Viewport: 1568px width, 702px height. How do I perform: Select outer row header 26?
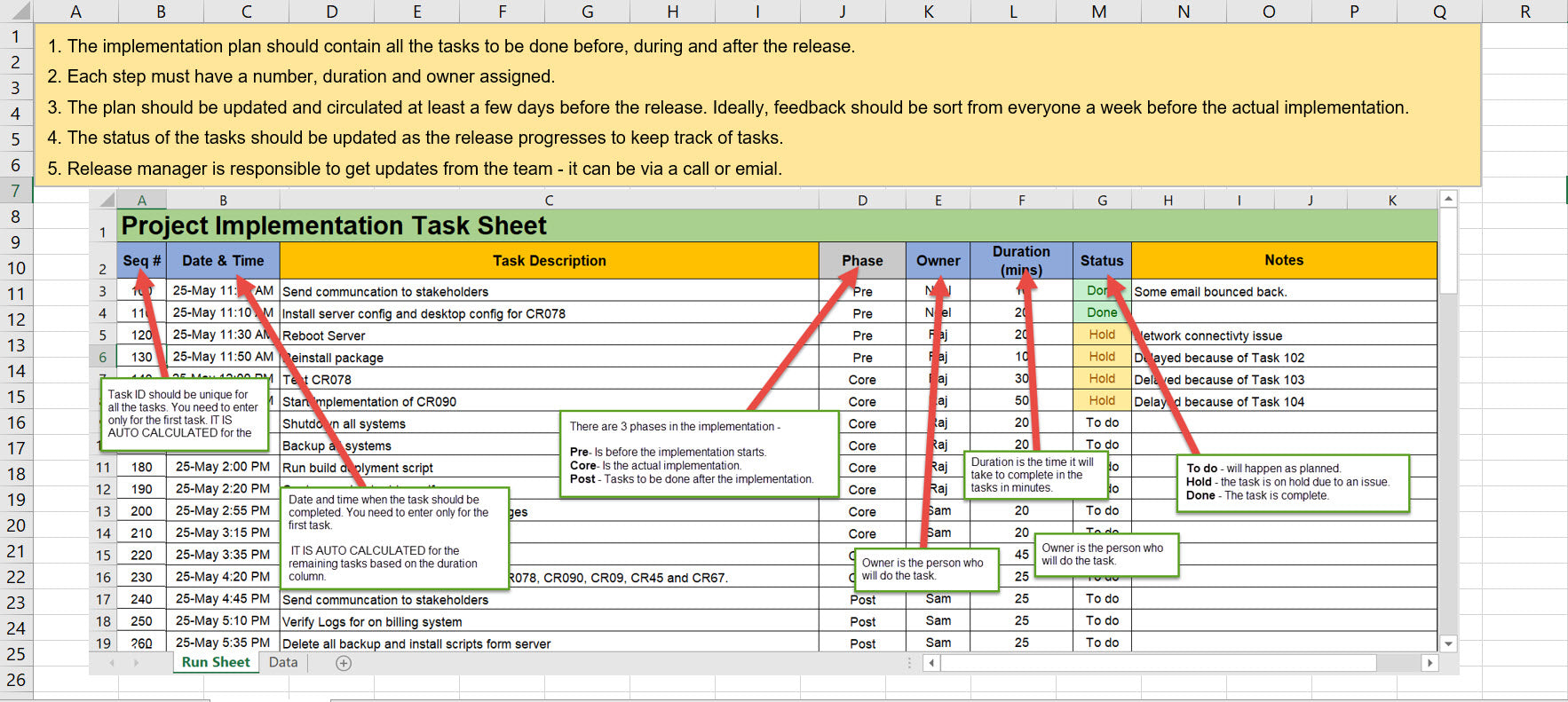16,680
